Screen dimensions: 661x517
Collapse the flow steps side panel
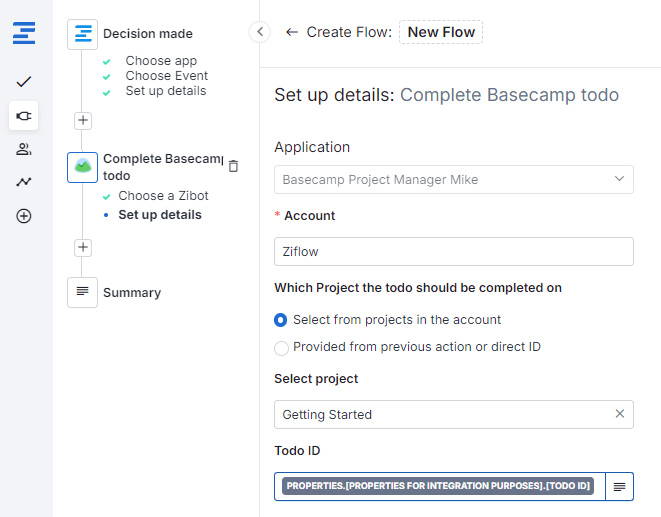coord(260,32)
